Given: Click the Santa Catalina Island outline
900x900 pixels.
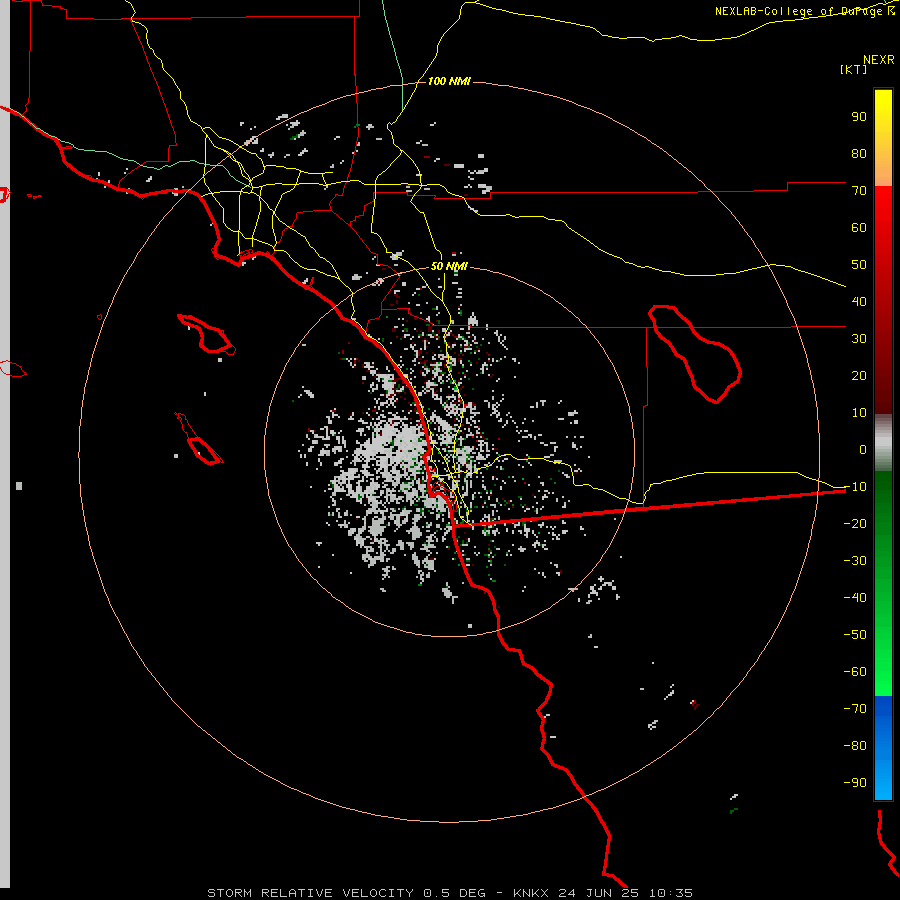Looking at the screenshot, I should coord(207,334).
